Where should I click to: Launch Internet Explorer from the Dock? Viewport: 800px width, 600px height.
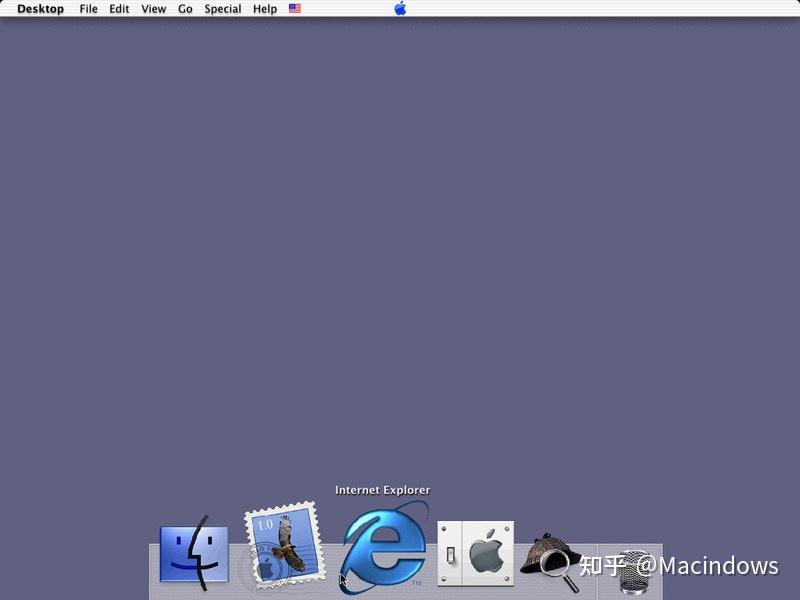pyautogui.click(x=383, y=547)
